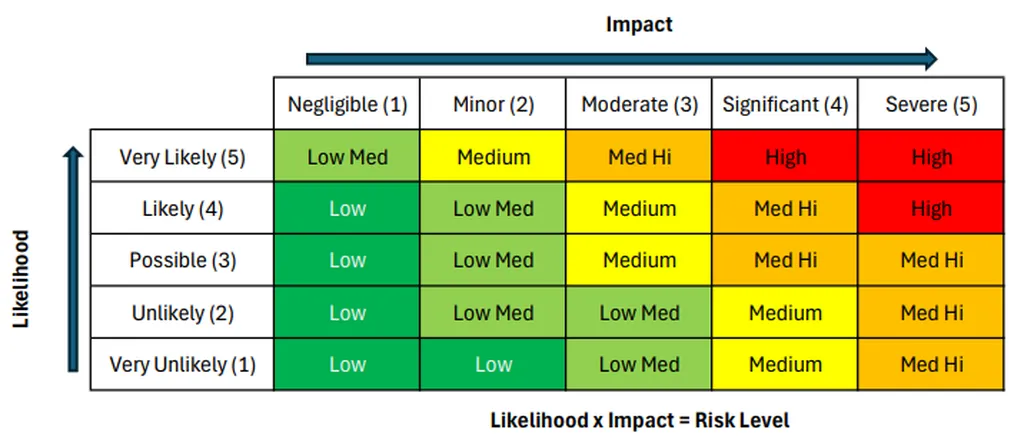Select the Very Unlikely (1) row label

coord(182,365)
